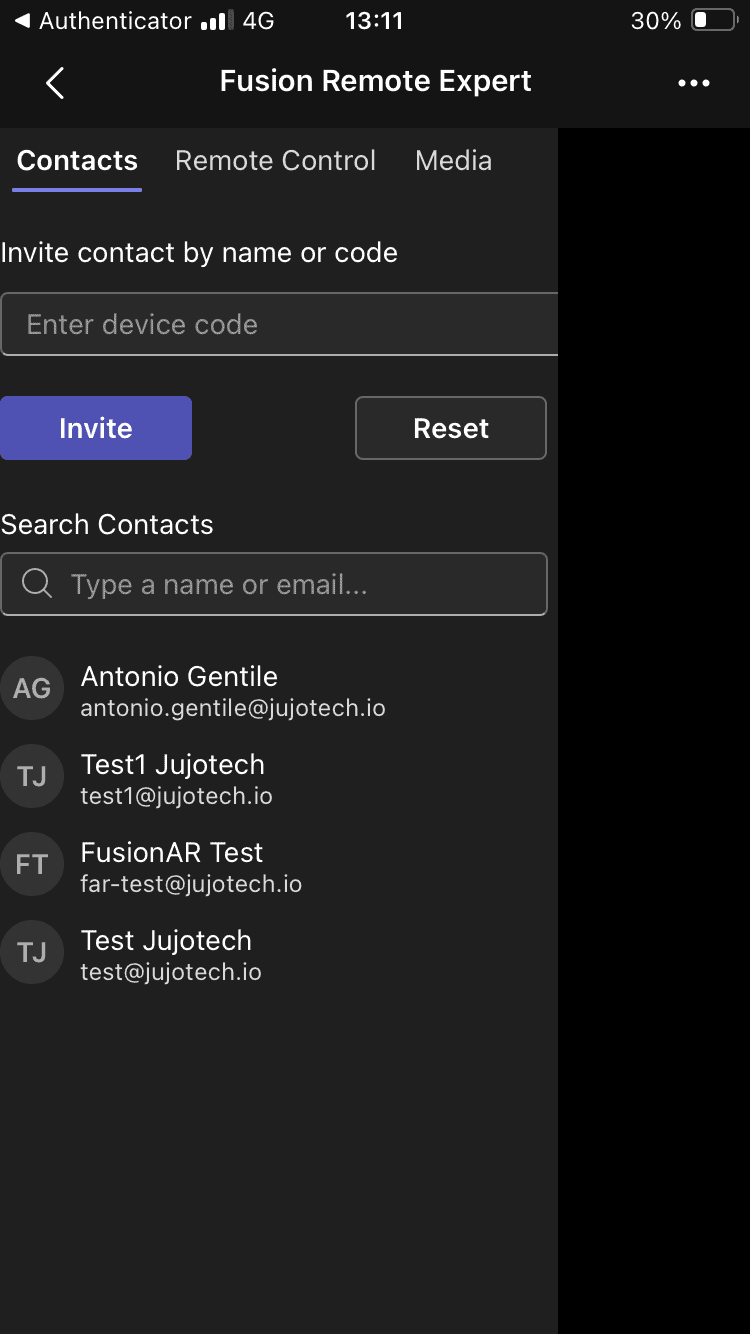Switch to the Contacts tab
Screen dimensions: 750x1334
coord(77,161)
